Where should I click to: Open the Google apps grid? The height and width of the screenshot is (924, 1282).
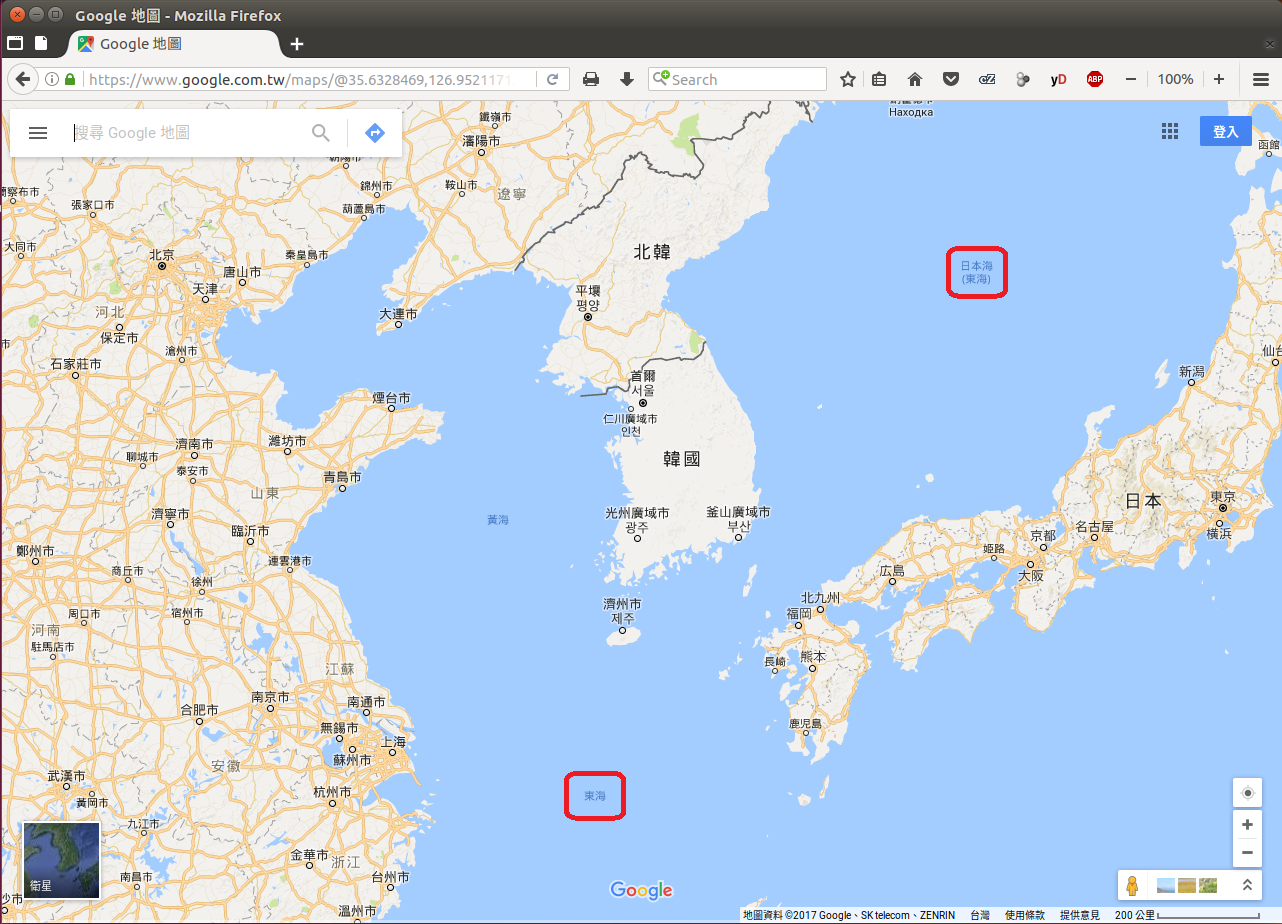coord(1169,132)
